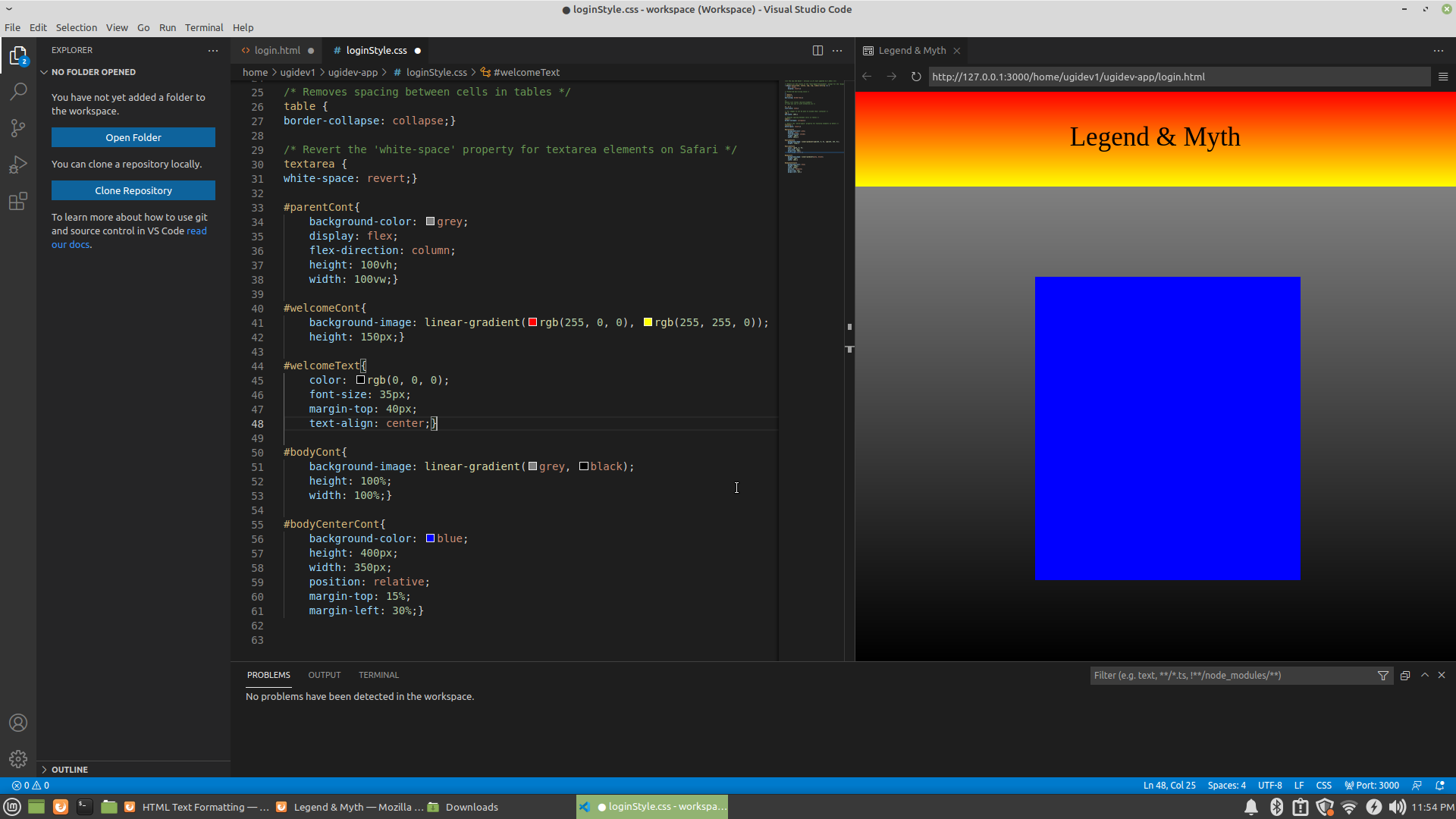Image resolution: width=1456 pixels, height=819 pixels.
Task: Click the blue color swatch for bodyCenterCont
Action: coord(430,538)
